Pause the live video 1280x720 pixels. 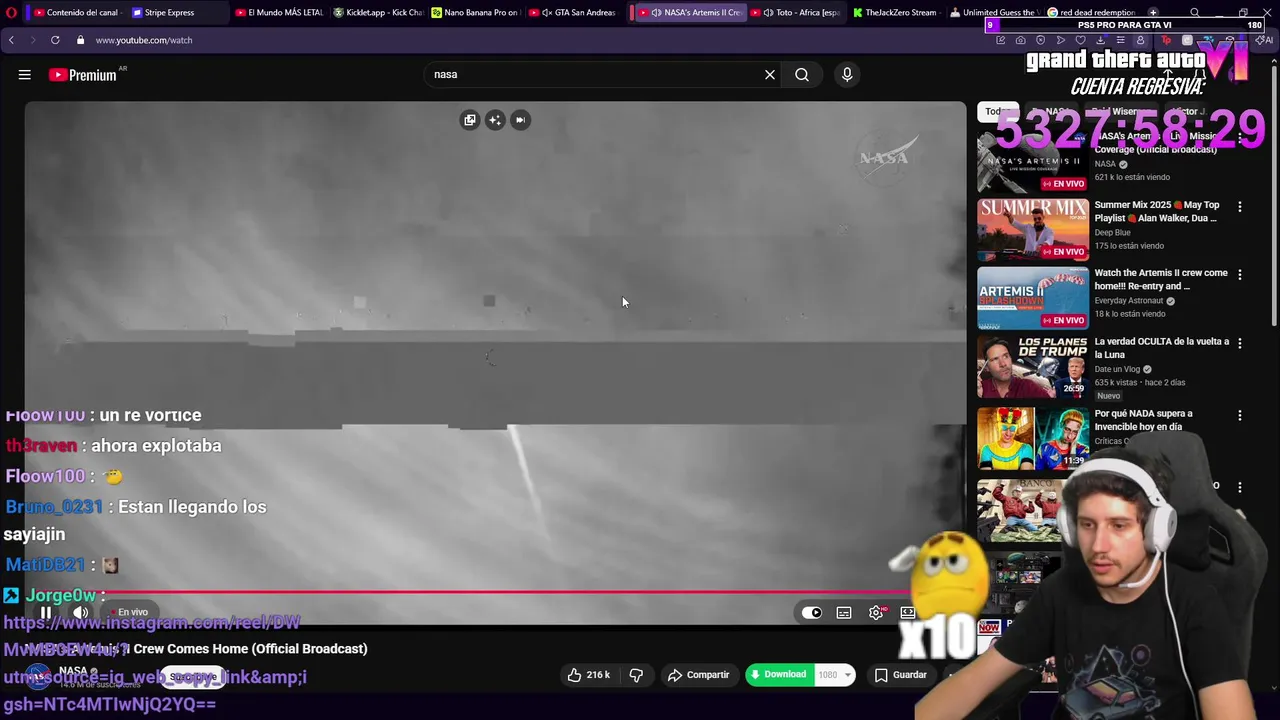[x=46, y=612]
